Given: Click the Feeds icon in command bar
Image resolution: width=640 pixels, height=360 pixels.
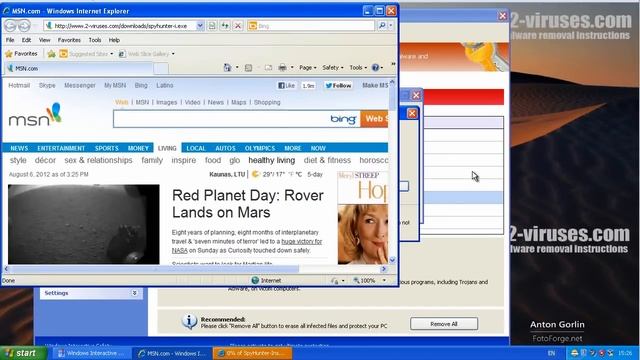Looking at the screenshot, I should 248,68.
